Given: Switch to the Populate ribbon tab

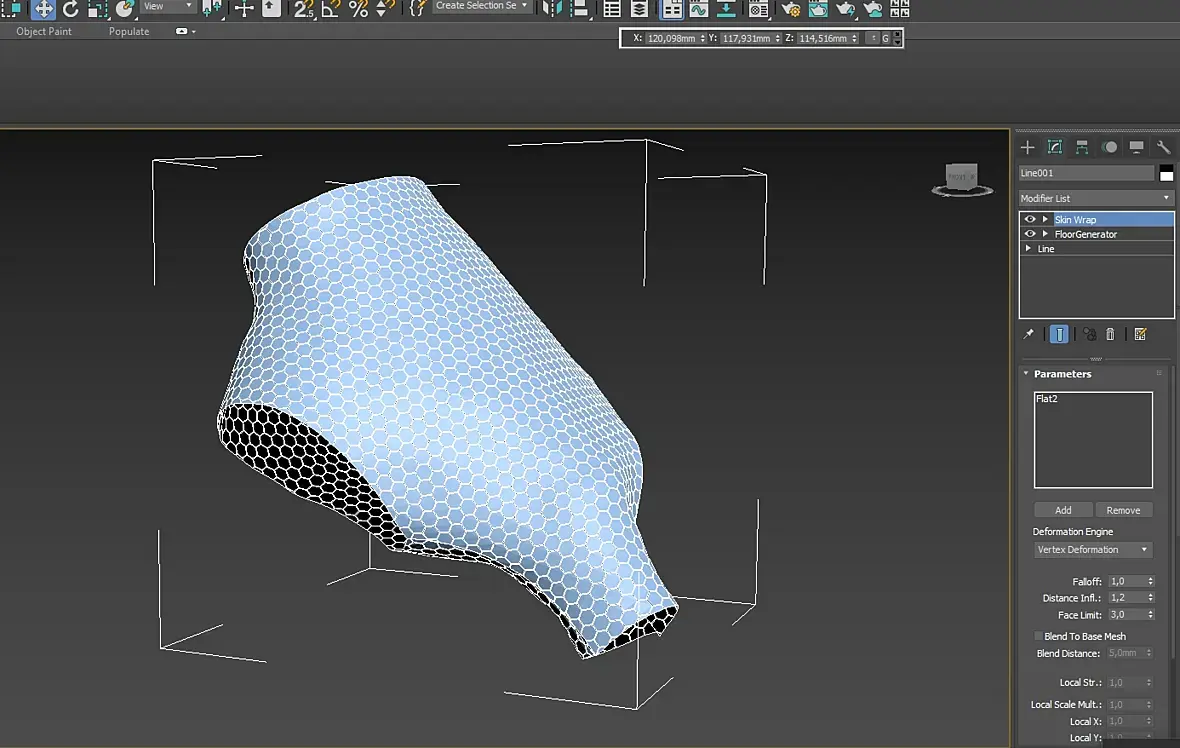Looking at the screenshot, I should click(129, 31).
